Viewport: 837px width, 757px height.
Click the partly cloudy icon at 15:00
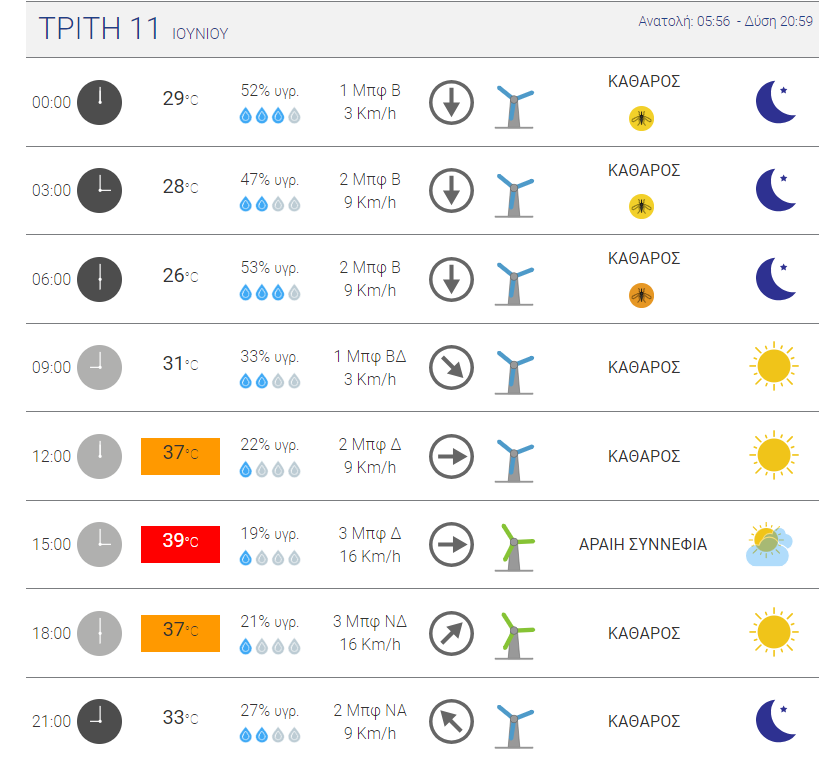(x=768, y=545)
